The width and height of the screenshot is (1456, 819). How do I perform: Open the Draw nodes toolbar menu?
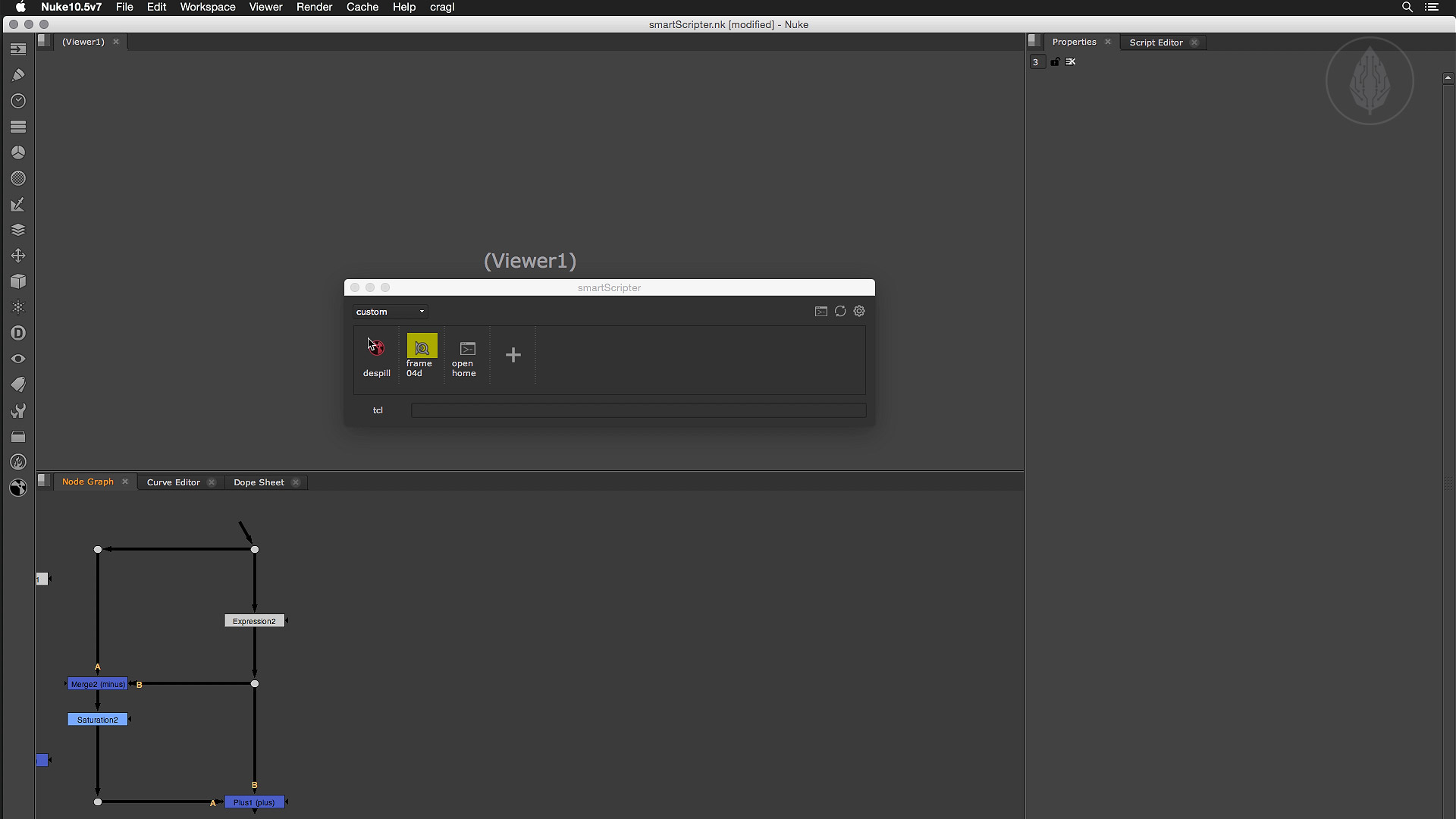[x=18, y=75]
